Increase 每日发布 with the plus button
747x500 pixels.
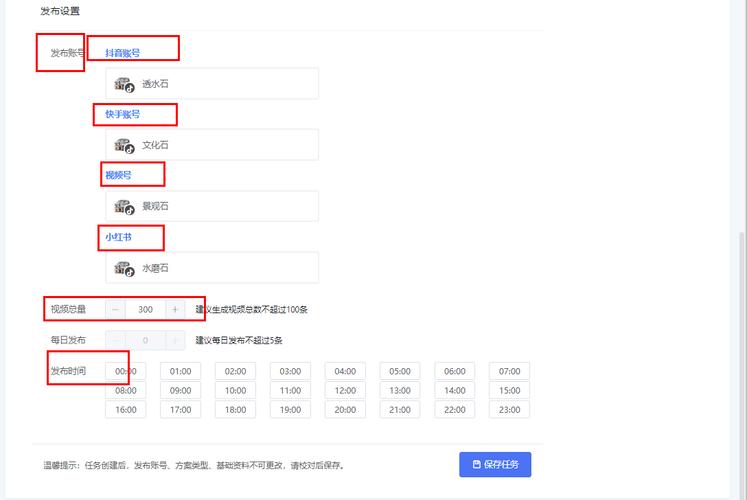175,340
